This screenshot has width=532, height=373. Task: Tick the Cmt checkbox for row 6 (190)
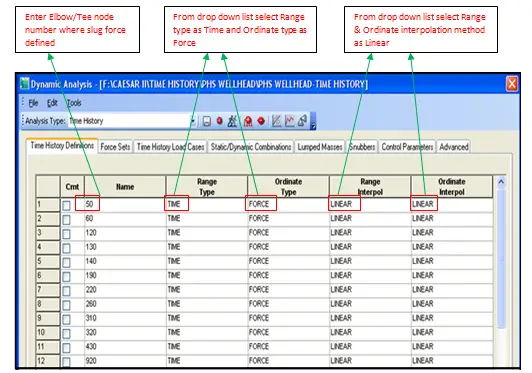66,277
